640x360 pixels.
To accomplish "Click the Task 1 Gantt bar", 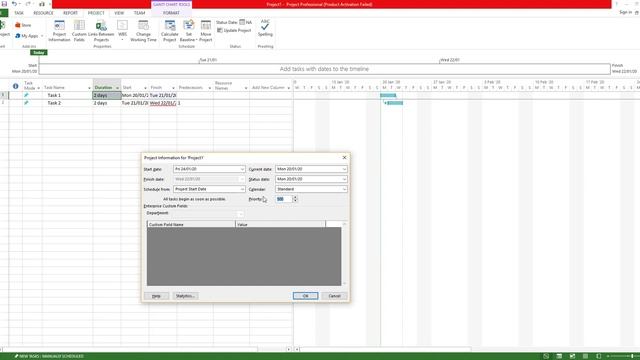I will pyautogui.click(x=388, y=95).
